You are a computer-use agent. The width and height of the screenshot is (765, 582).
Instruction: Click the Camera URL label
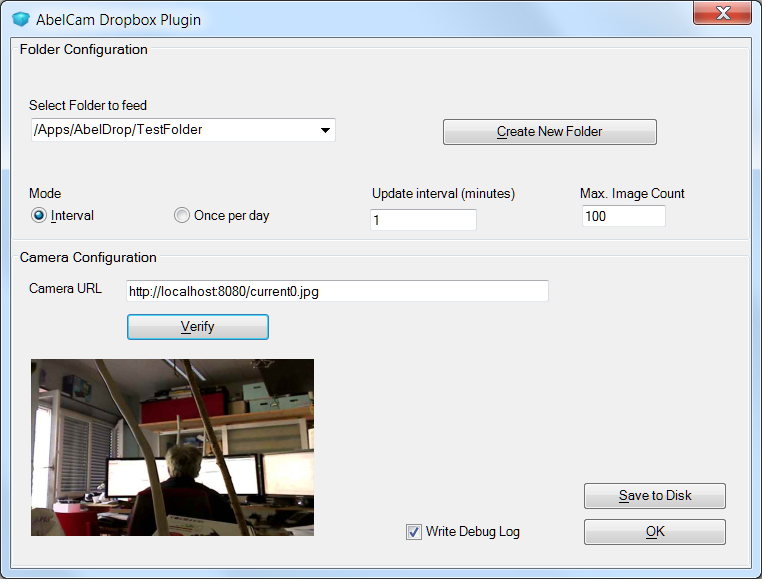[65, 289]
